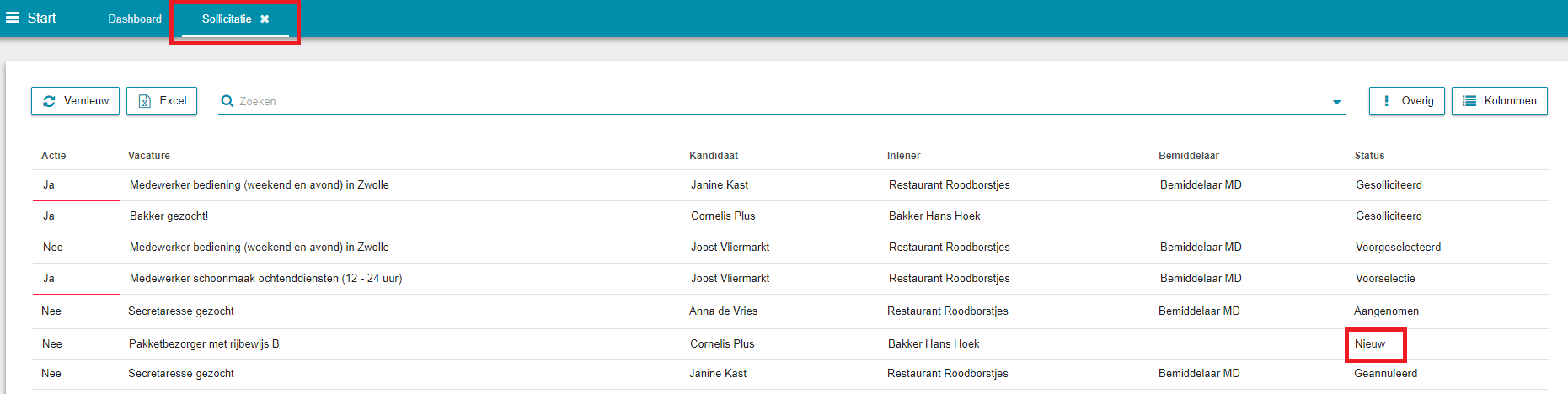Open the Kolommen column chooser

tap(1500, 101)
